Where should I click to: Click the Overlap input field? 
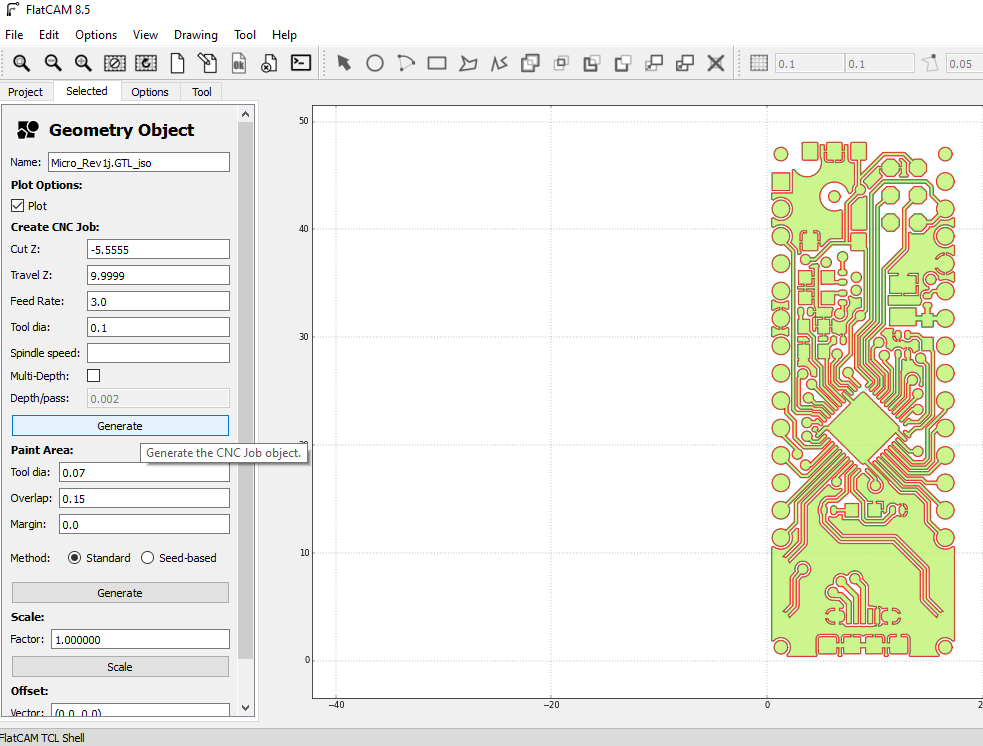click(x=144, y=498)
